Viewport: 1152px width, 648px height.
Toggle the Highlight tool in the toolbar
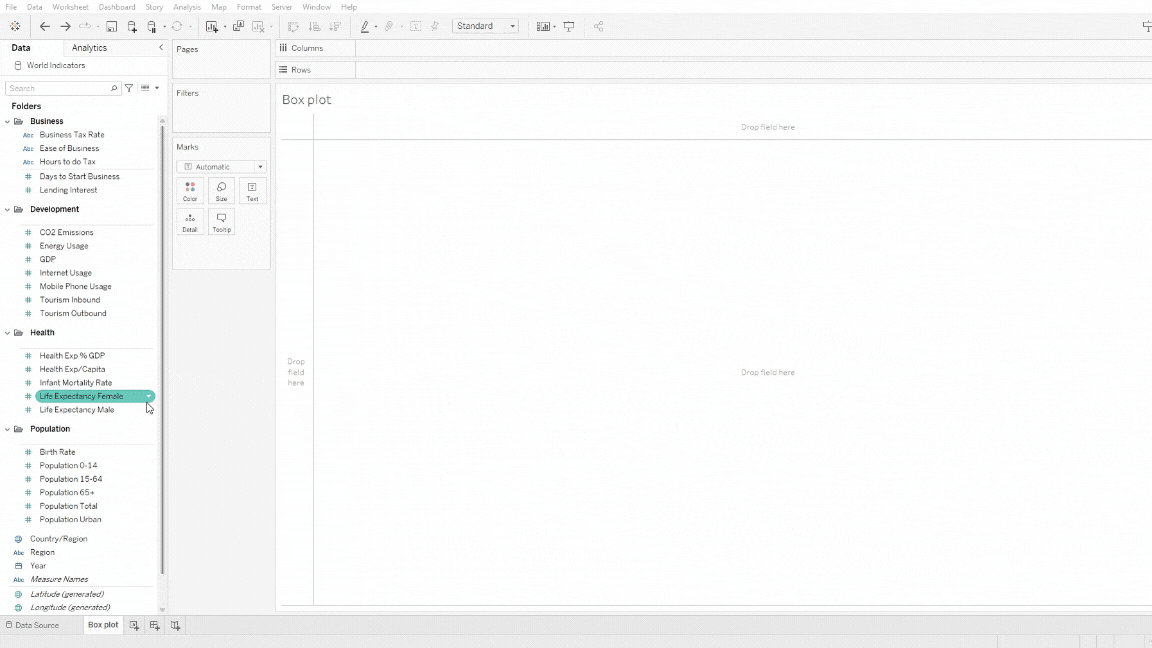[x=366, y=26]
